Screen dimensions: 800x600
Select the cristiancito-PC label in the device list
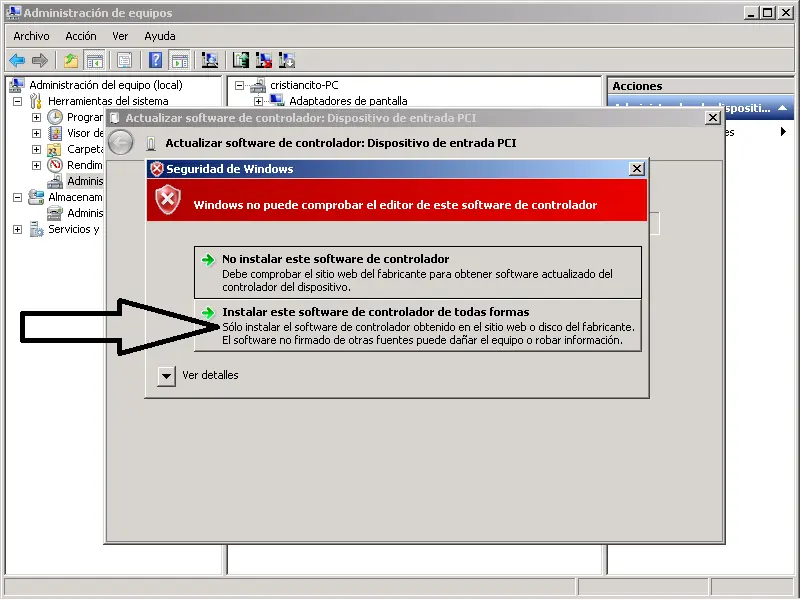[304, 85]
